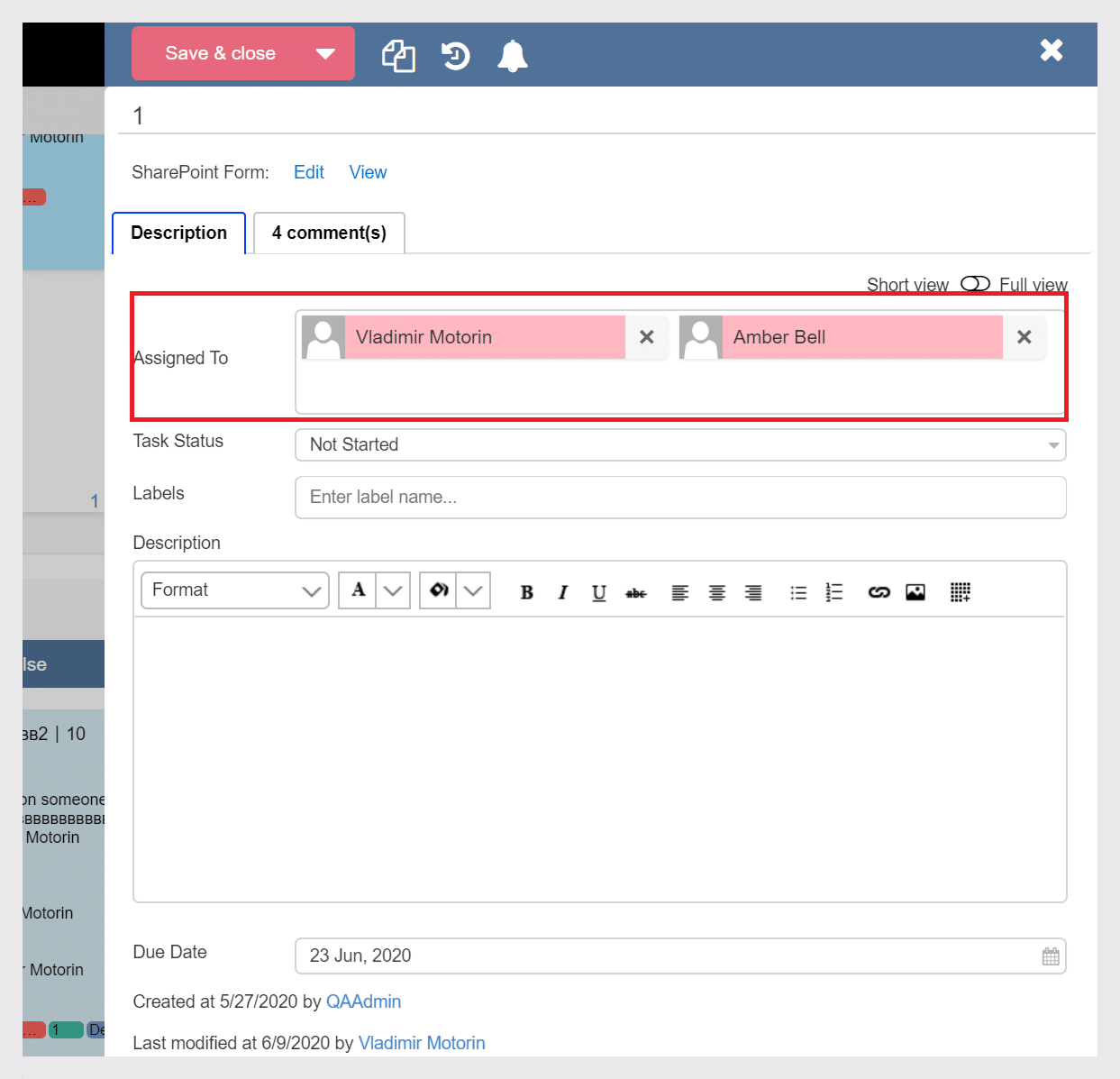Toggle bold formatting
The image size is (1120, 1079).
coord(527,592)
